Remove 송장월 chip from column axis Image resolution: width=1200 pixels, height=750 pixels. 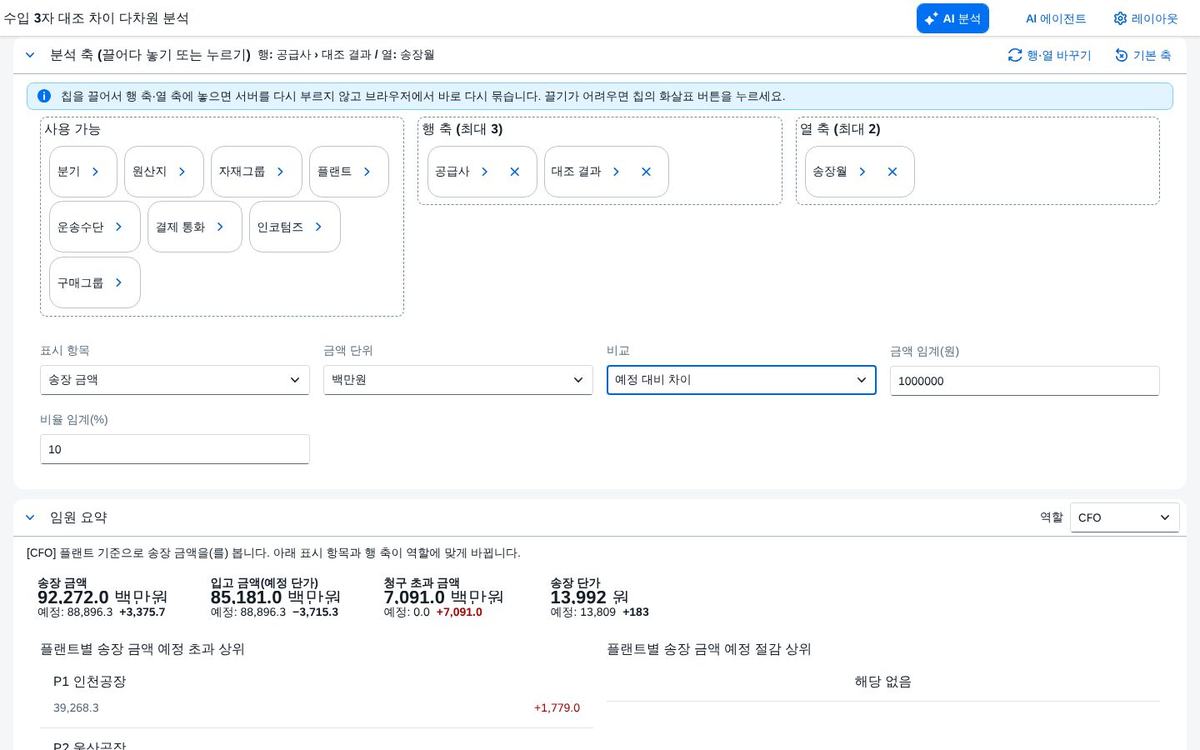click(x=892, y=171)
